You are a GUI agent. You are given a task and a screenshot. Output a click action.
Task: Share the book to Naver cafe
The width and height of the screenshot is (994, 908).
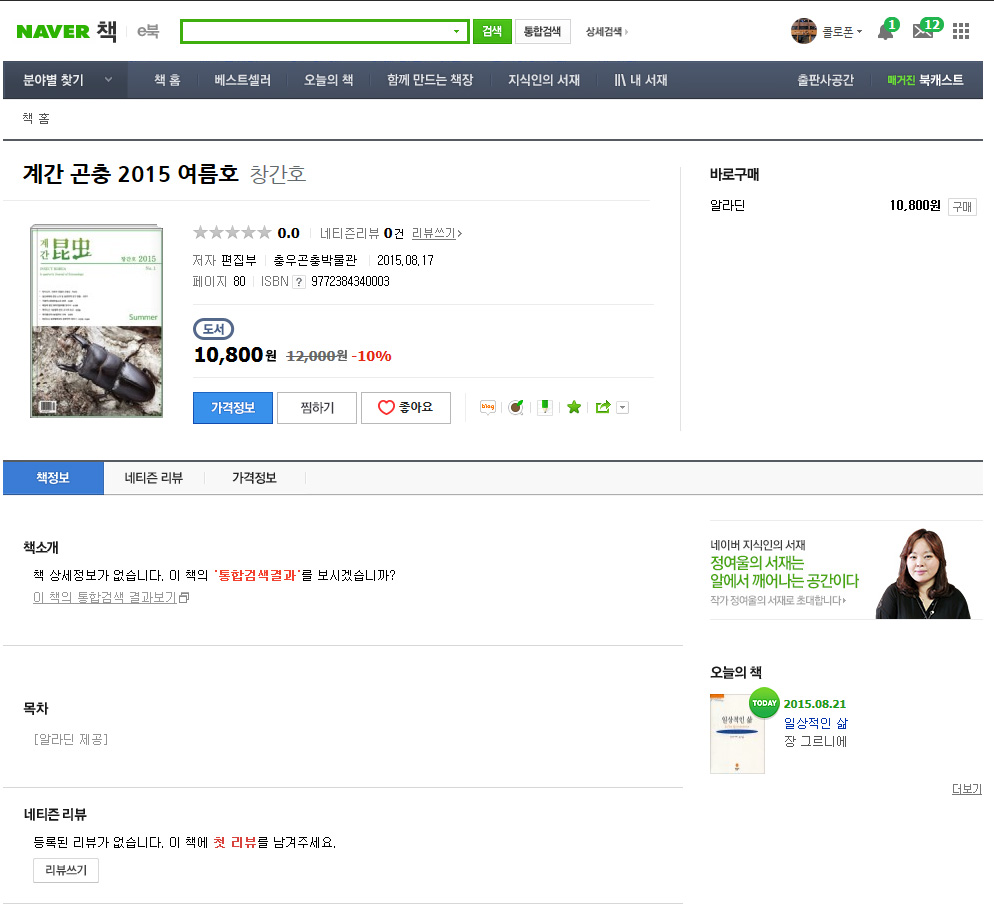pyautogui.click(x=516, y=407)
